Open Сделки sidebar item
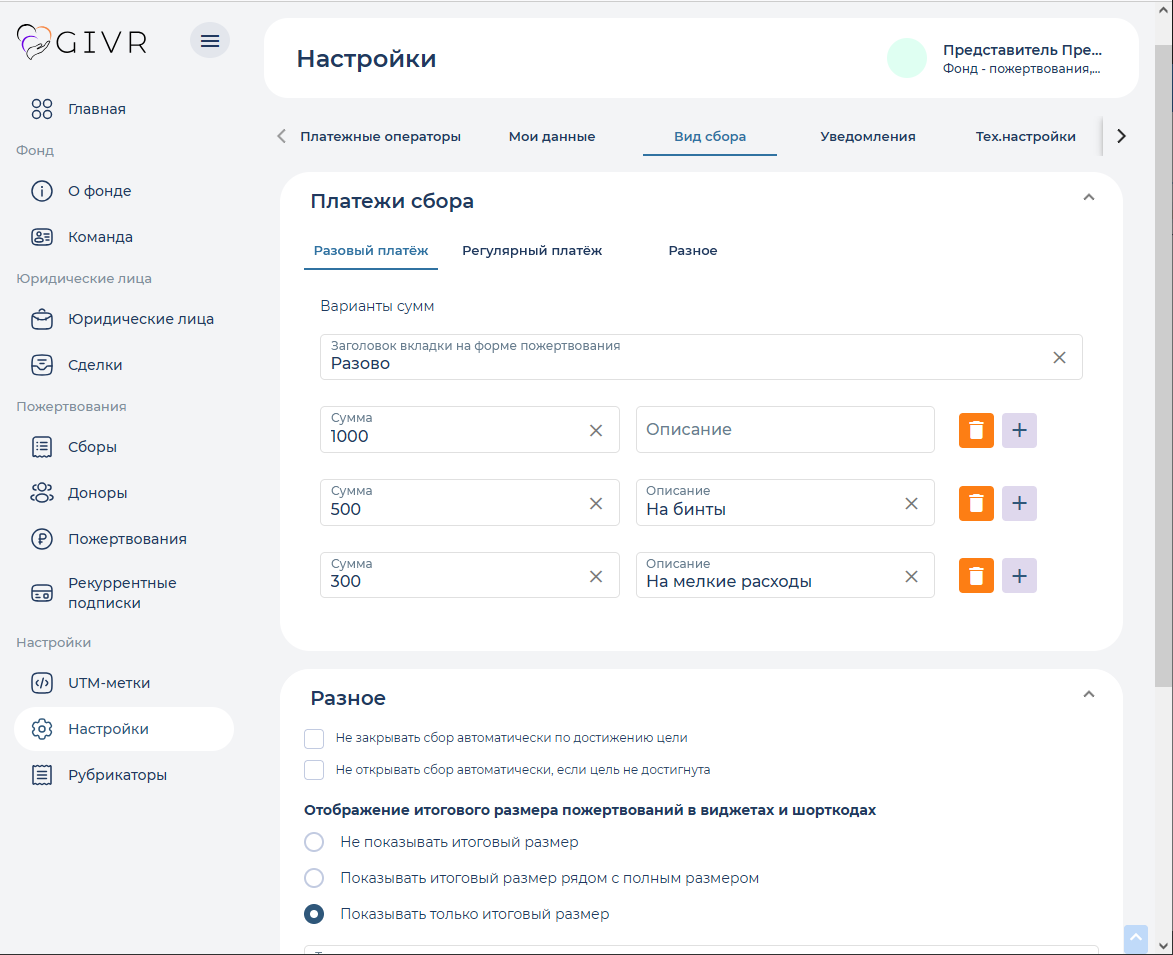 tap(94, 365)
